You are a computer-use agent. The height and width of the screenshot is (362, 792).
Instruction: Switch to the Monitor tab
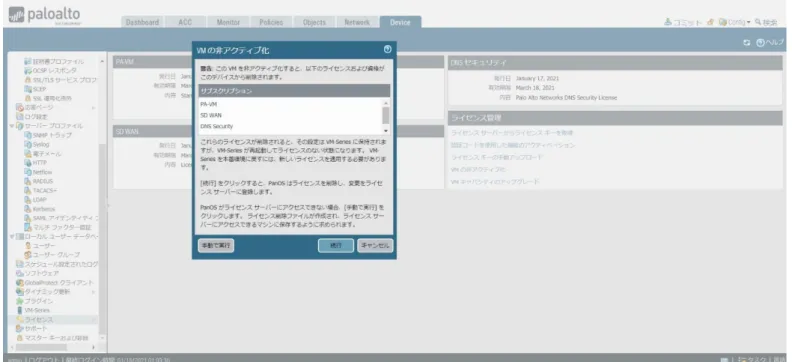click(x=228, y=22)
